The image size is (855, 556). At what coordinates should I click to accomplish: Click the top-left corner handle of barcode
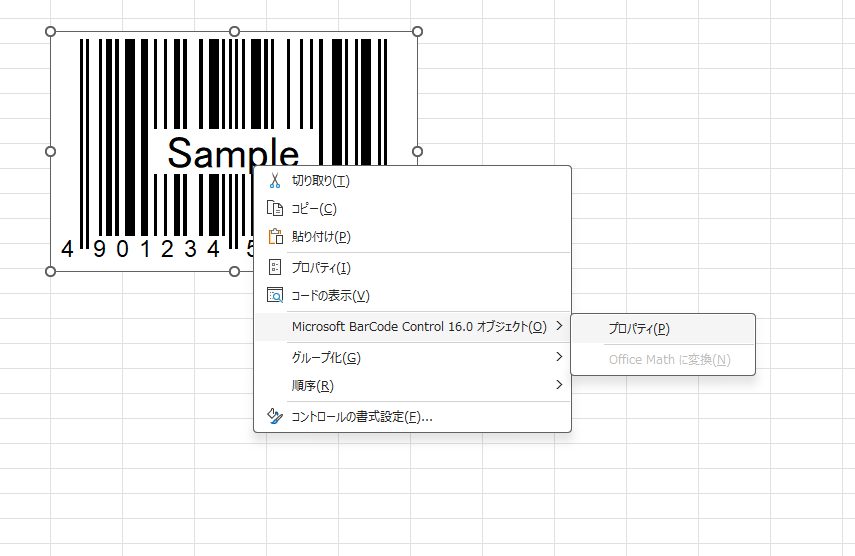coord(50,32)
